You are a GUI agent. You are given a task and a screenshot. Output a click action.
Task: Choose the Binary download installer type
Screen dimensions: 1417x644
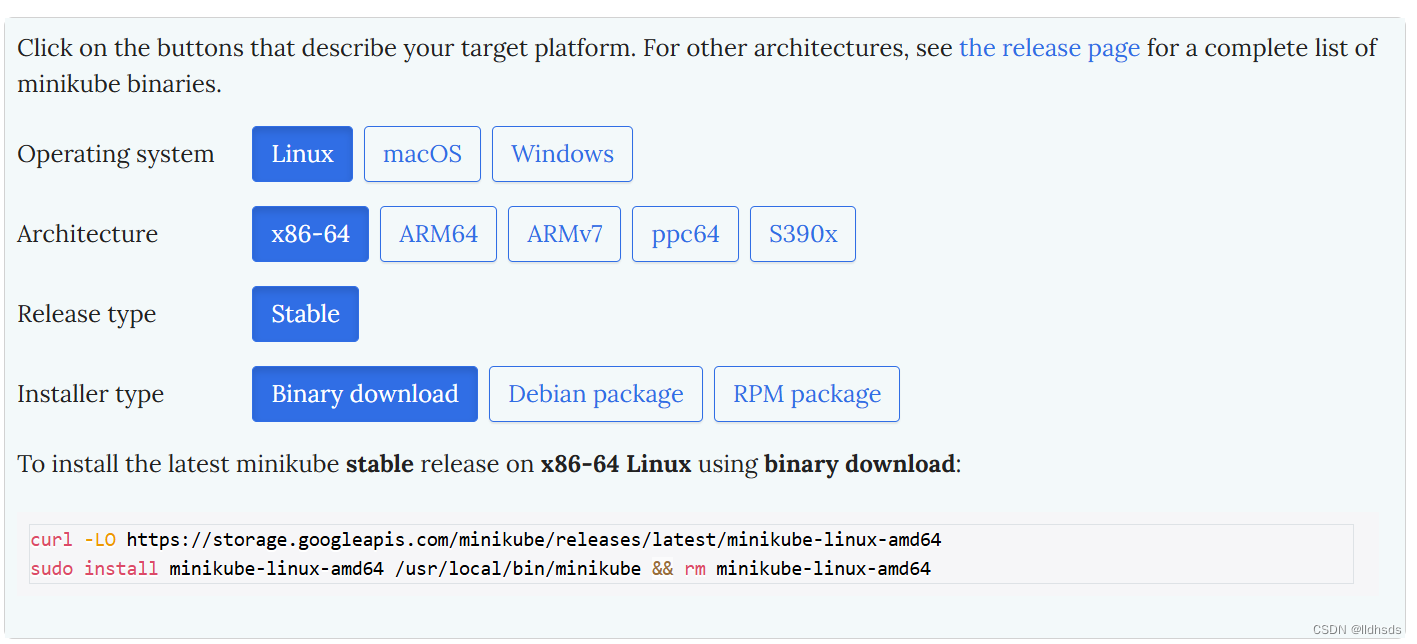pyautogui.click(x=365, y=394)
